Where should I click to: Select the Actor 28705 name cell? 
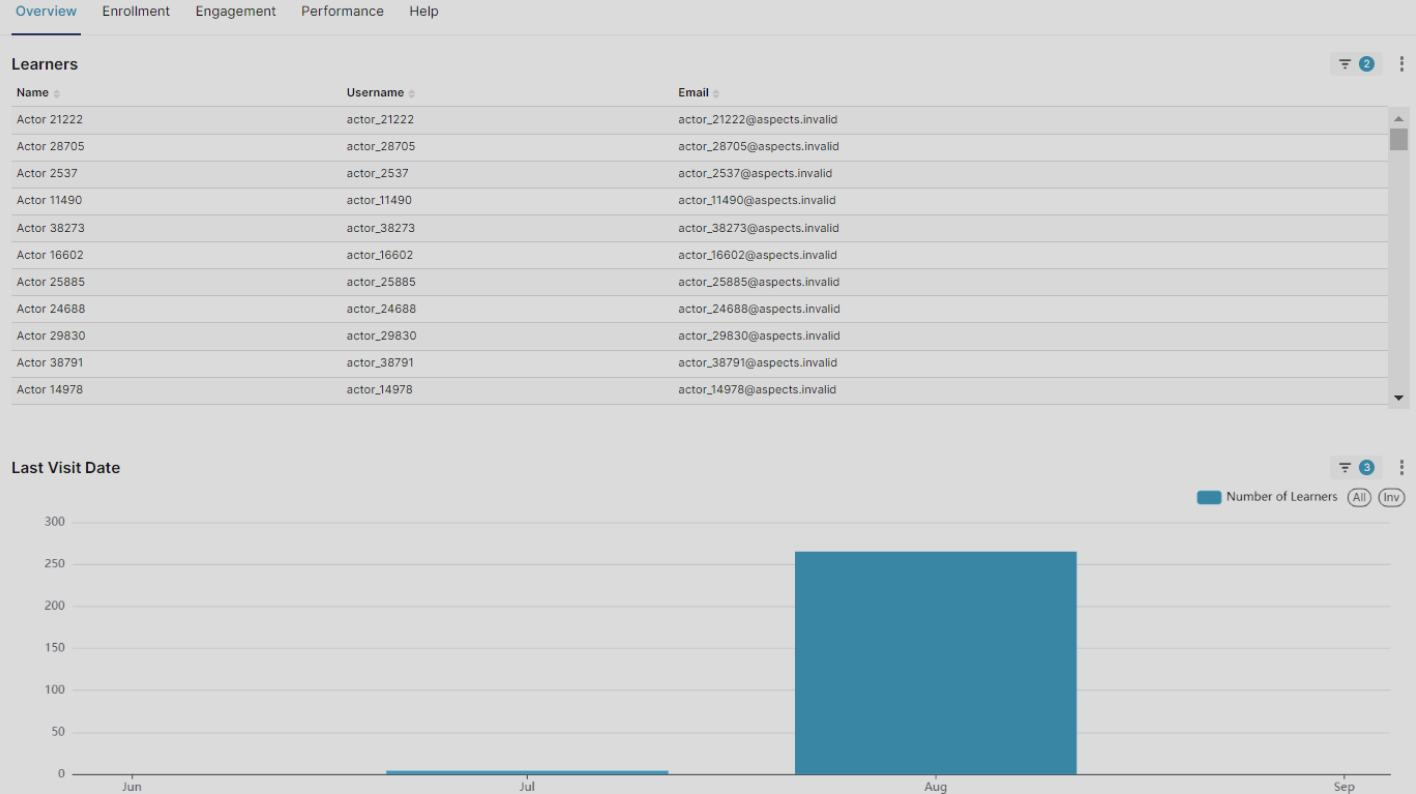pyautogui.click(x=50, y=147)
